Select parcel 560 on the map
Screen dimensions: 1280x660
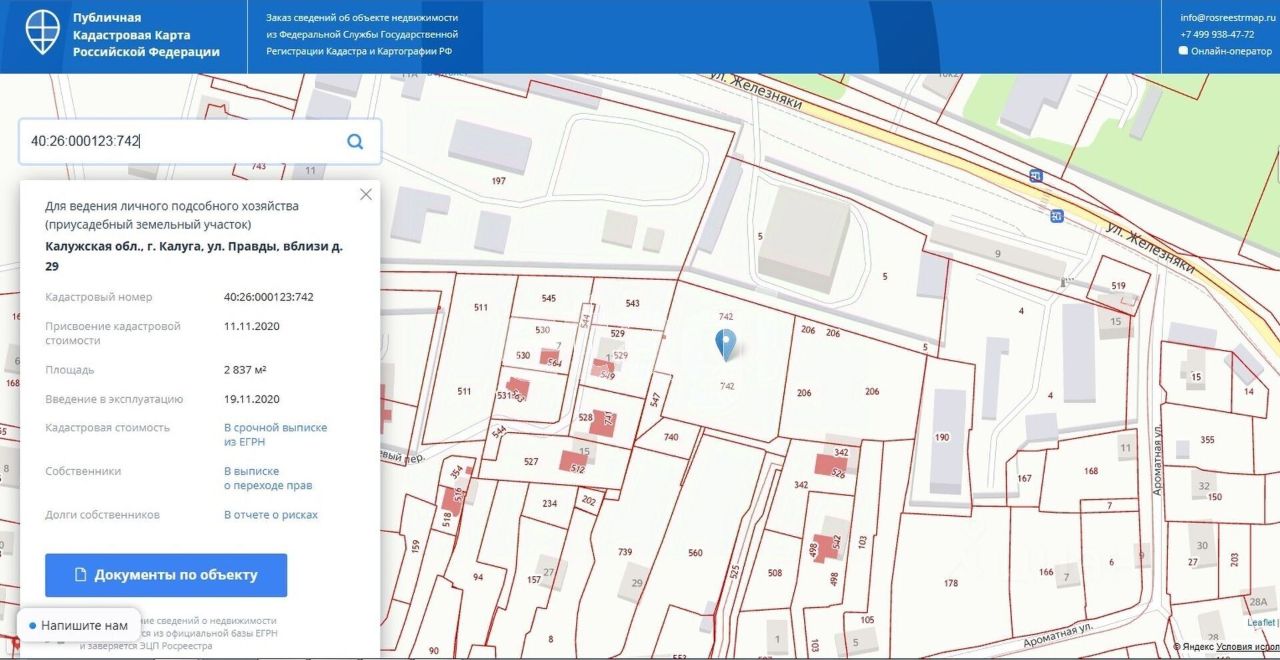(x=696, y=552)
